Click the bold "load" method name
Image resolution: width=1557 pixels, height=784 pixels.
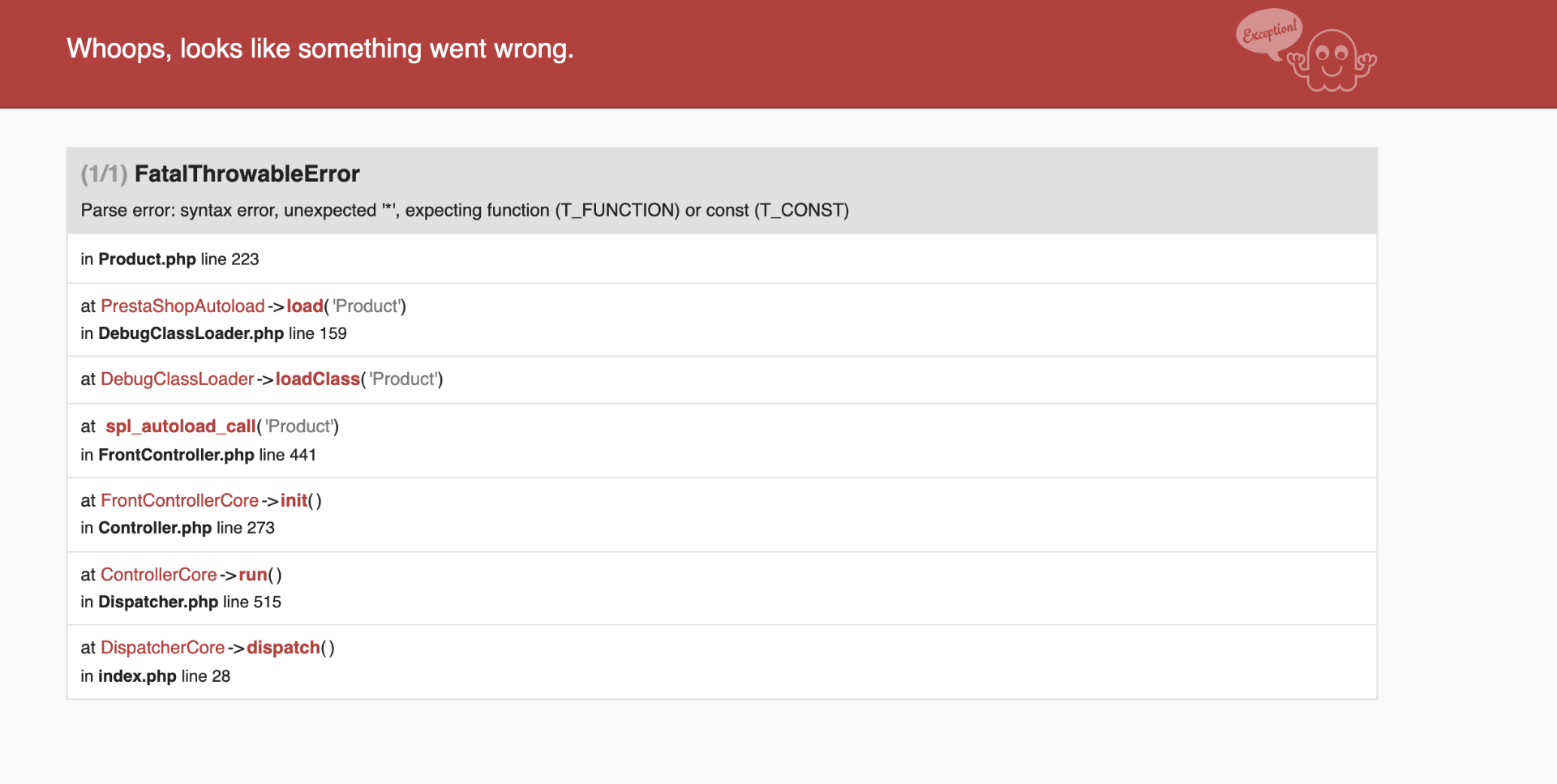click(305, 306)
